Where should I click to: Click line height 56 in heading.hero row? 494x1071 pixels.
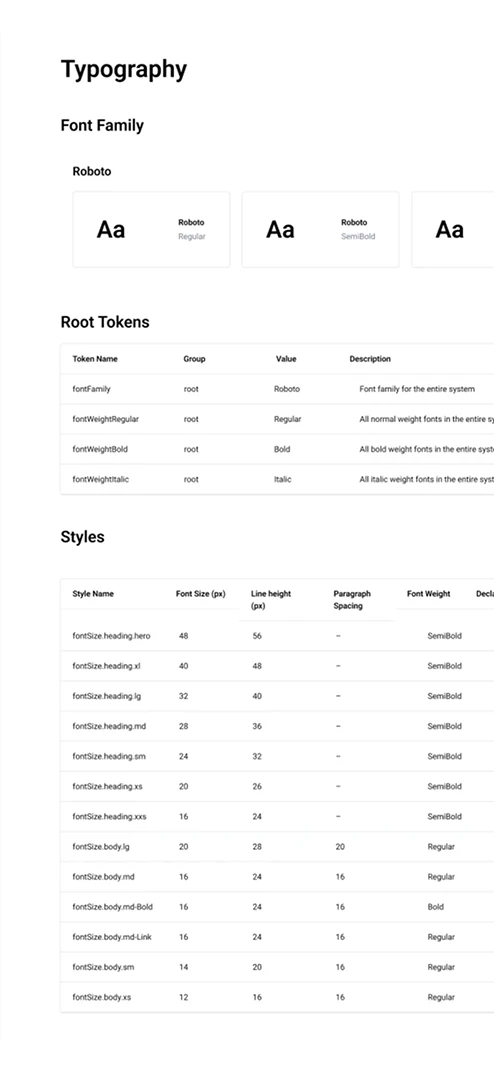tap(257, 636)
